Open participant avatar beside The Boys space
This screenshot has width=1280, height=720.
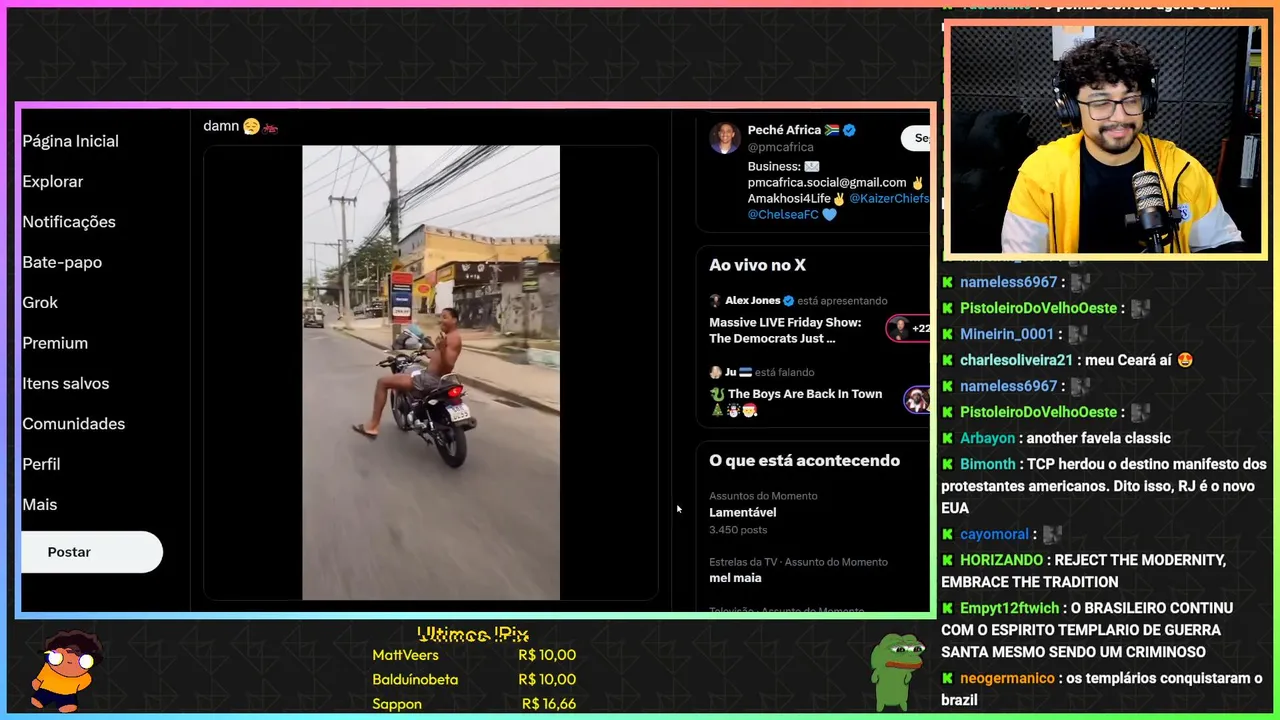point(917,400)
